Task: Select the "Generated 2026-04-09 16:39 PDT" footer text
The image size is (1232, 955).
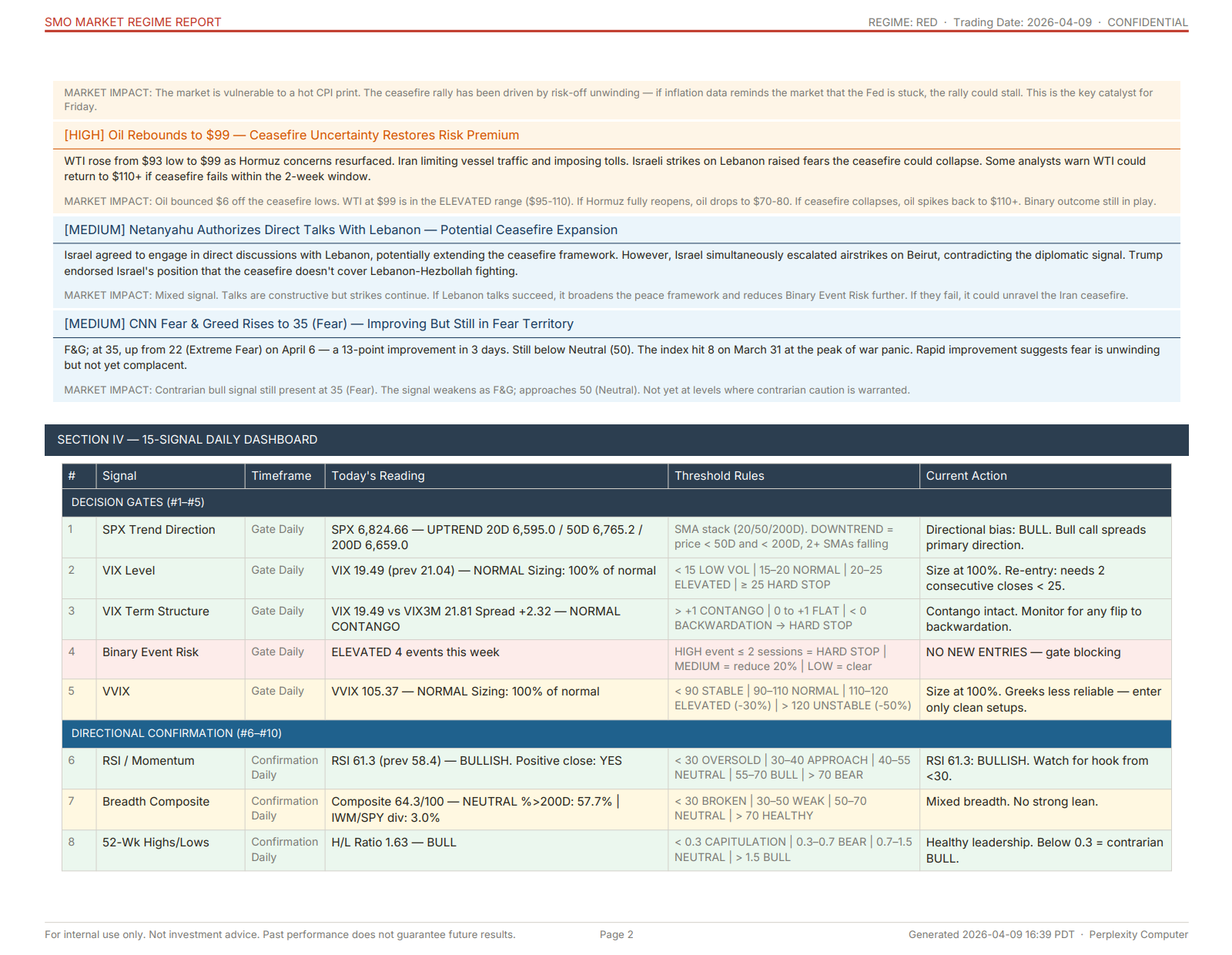Action: (x=991, y=935)
